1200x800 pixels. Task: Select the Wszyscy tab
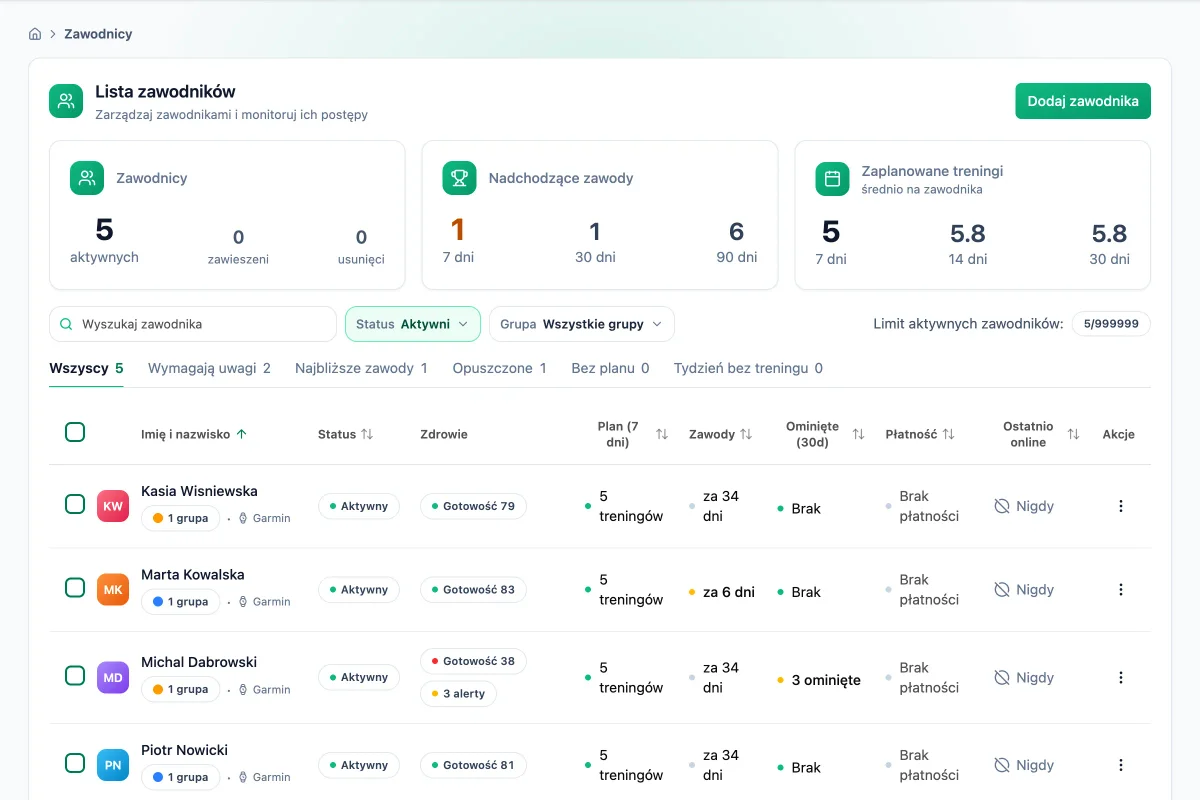(x=86, y=368)
